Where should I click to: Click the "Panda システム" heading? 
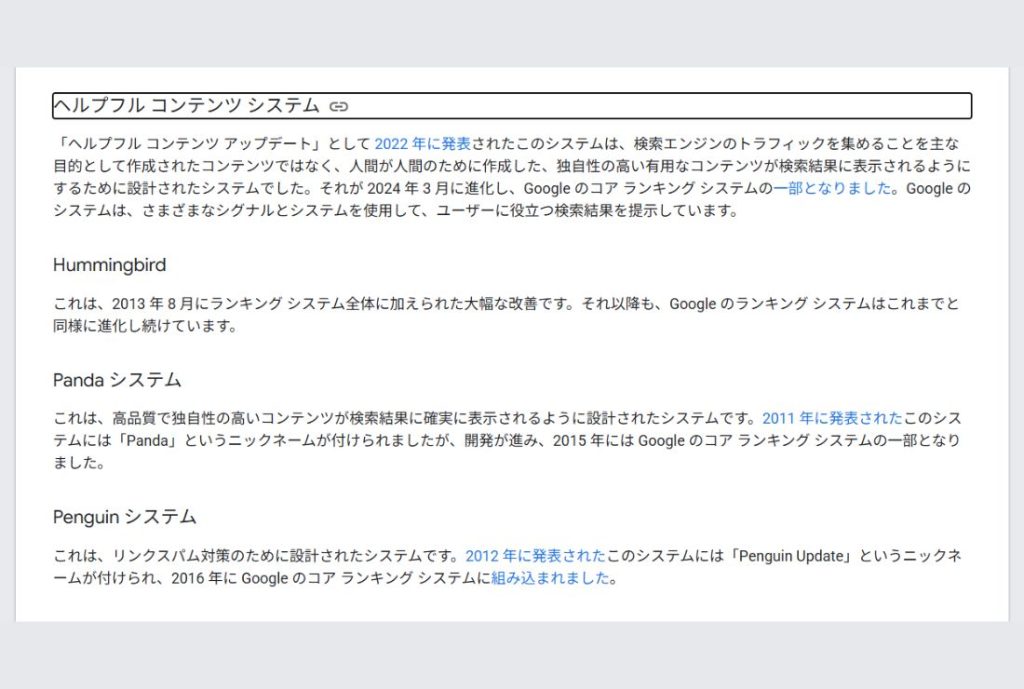(117, 379)
